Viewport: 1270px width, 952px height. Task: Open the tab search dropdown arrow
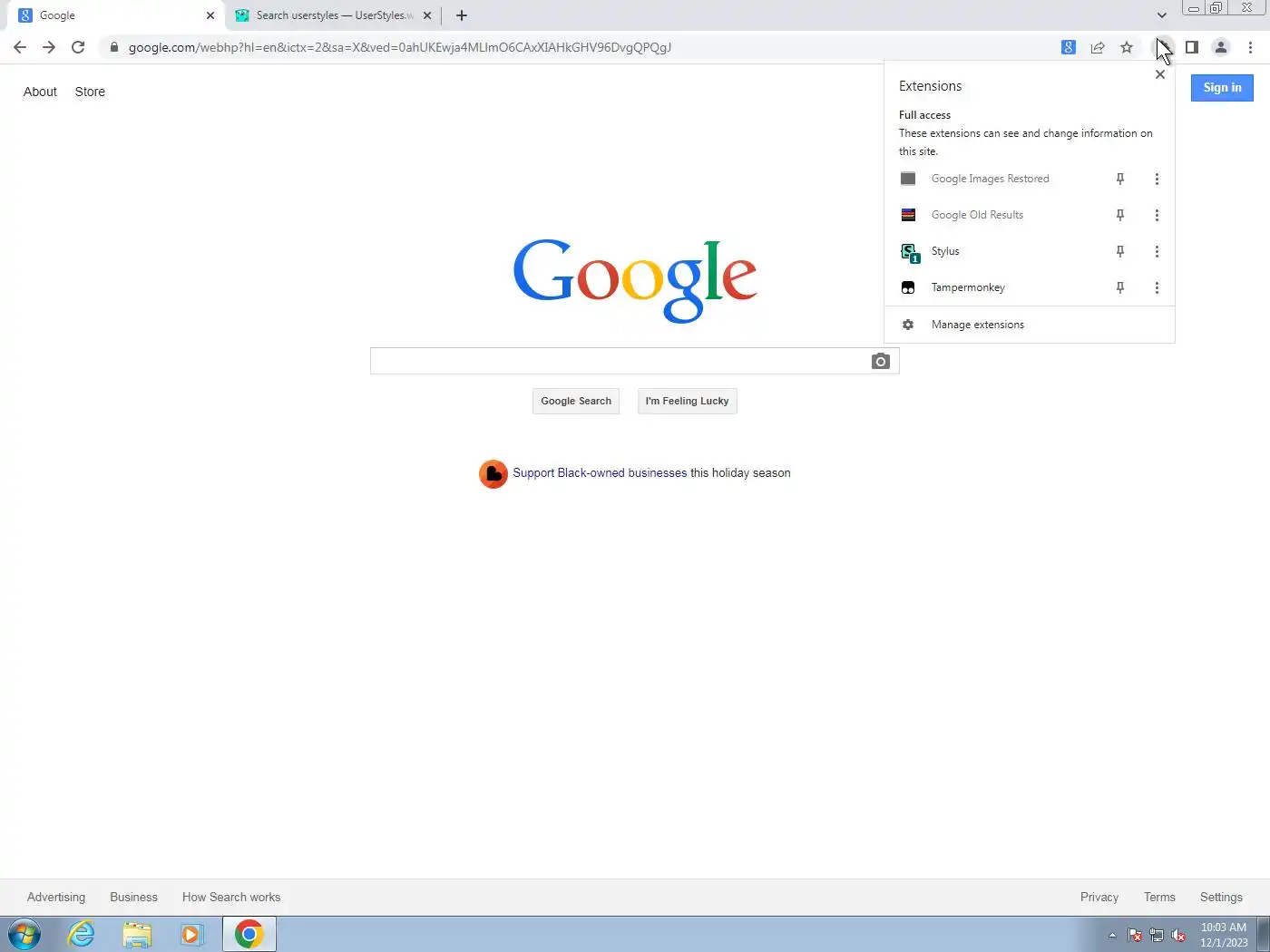click(1161, 15)
